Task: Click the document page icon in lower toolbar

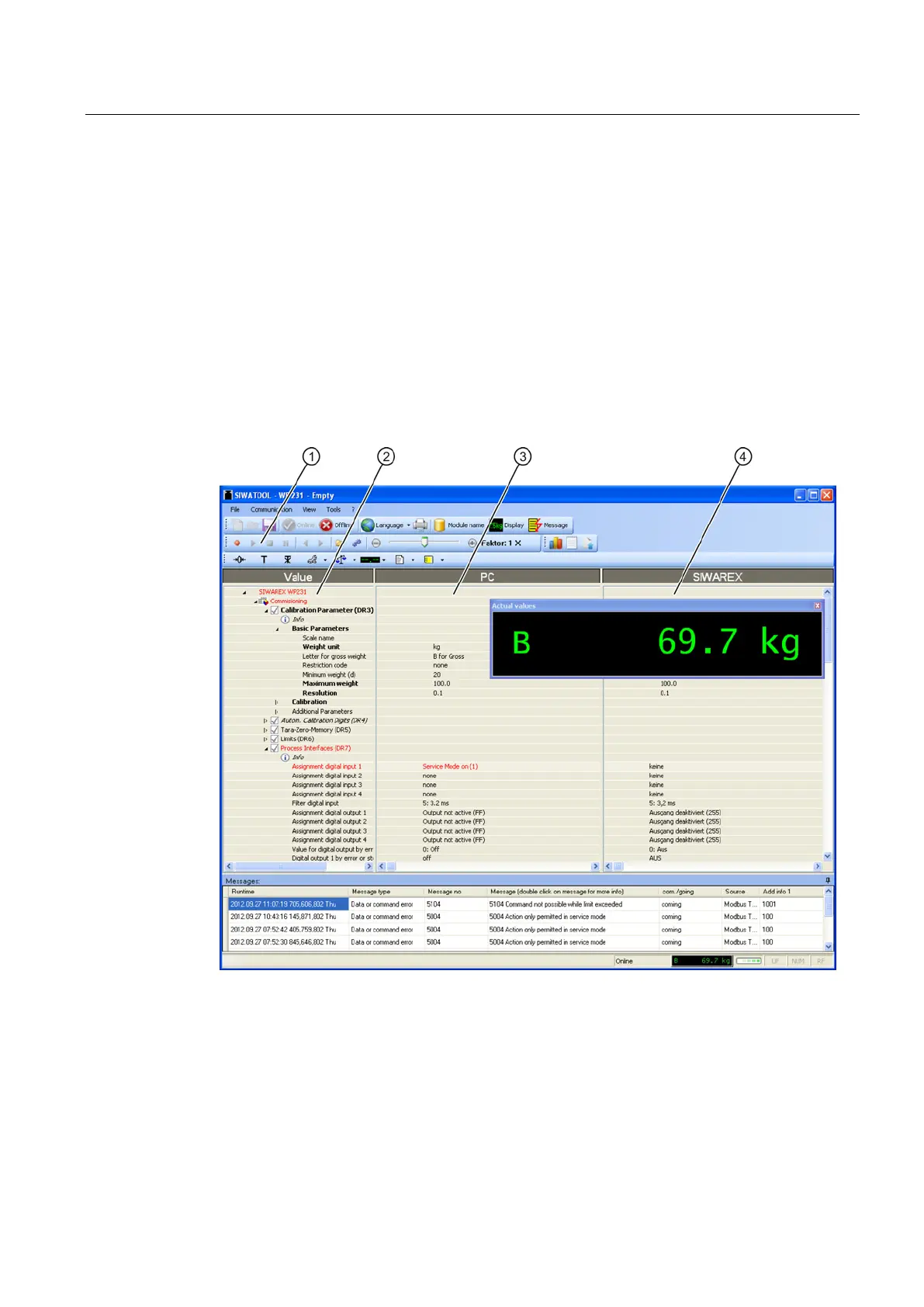Action: coord(400,560)
